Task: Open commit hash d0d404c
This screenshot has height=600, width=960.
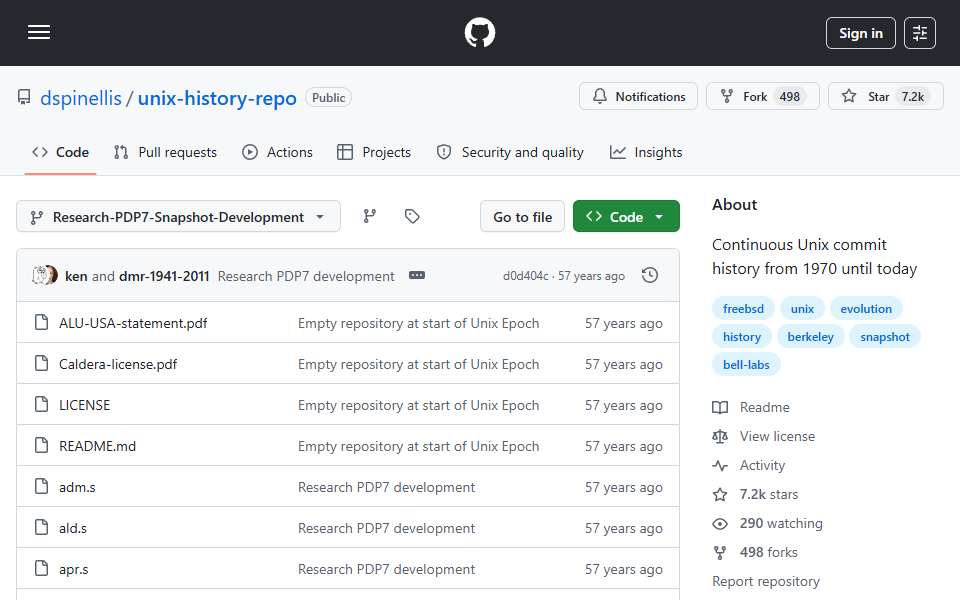Action: pyautogui.click(x=525, y=276)
